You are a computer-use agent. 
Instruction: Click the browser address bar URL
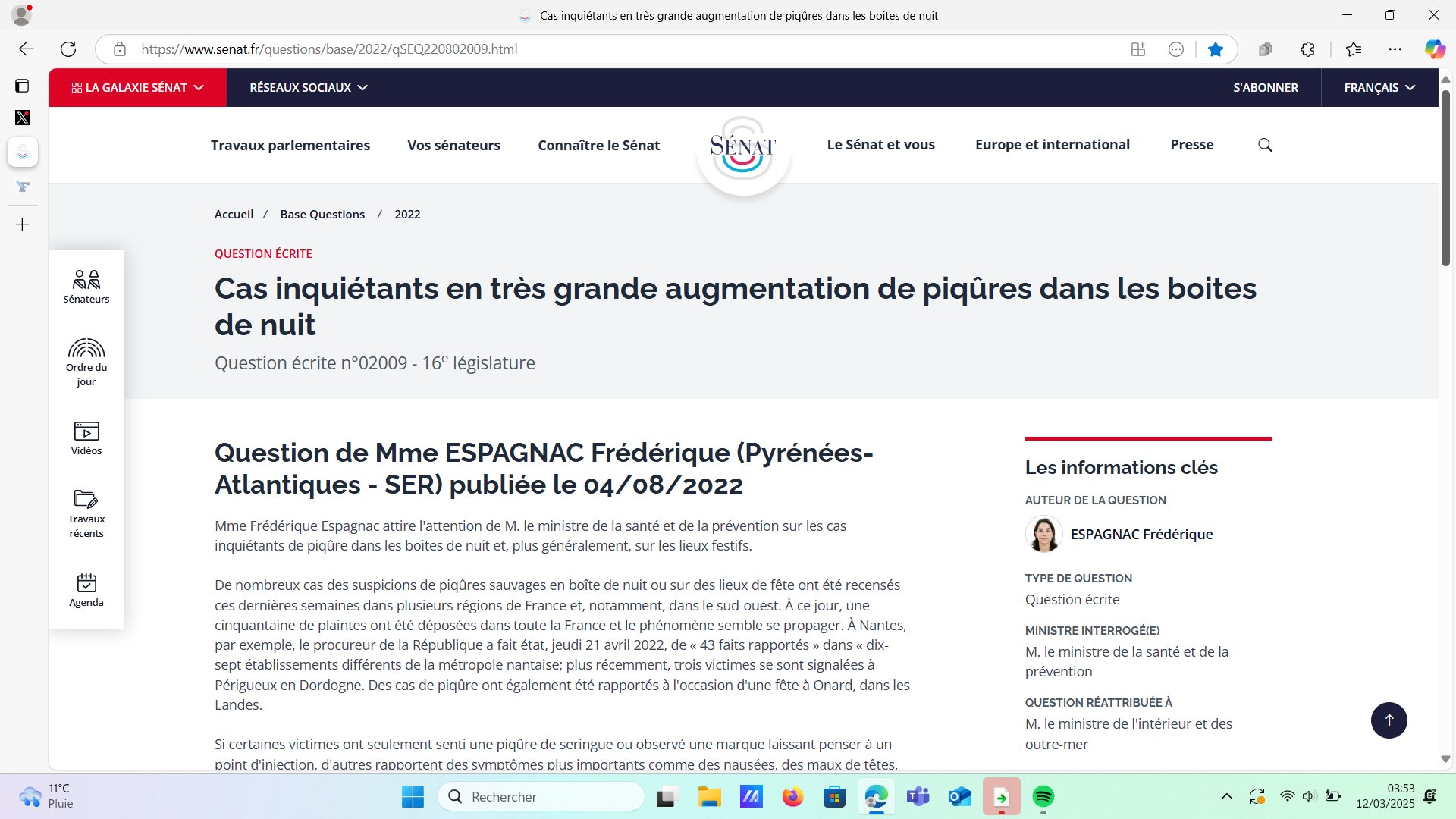point(329,49)
